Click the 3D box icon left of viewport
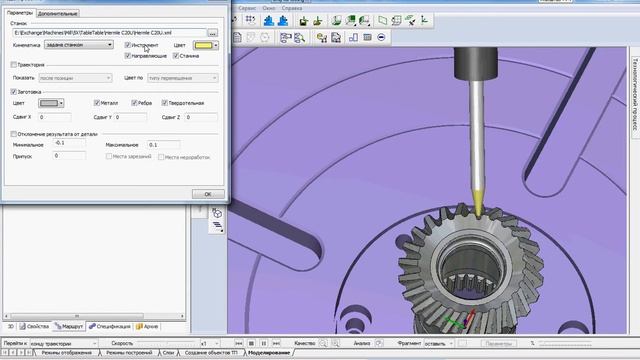640x360 pixels. point(217,213)
